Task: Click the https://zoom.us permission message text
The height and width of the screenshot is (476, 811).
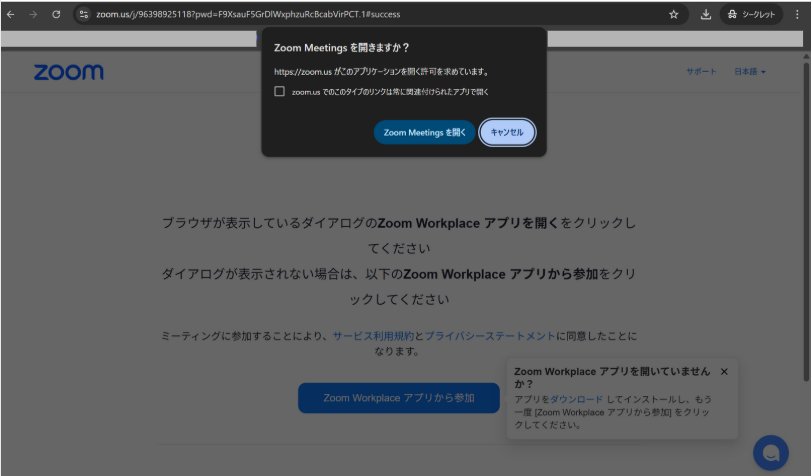Action: tap(382, 72)
